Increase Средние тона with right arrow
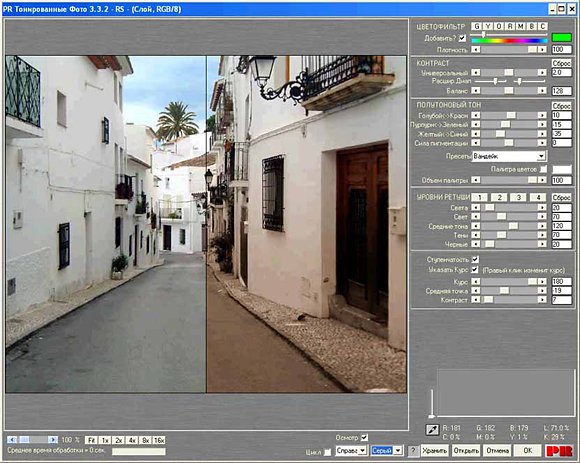This screenshot has height=463, width=580. point(542,226)
